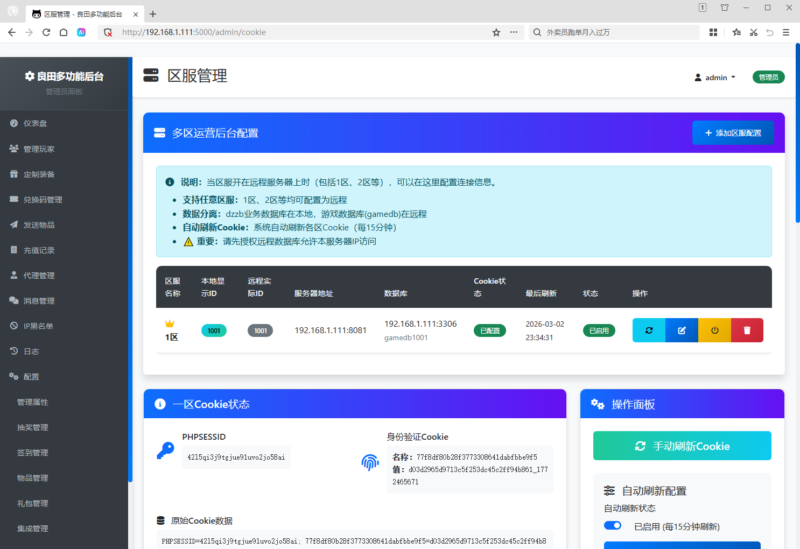Click the fingerprint 身份验证Cookie icon
This screenshot has width=800, height=549.
tap(370, 462)
